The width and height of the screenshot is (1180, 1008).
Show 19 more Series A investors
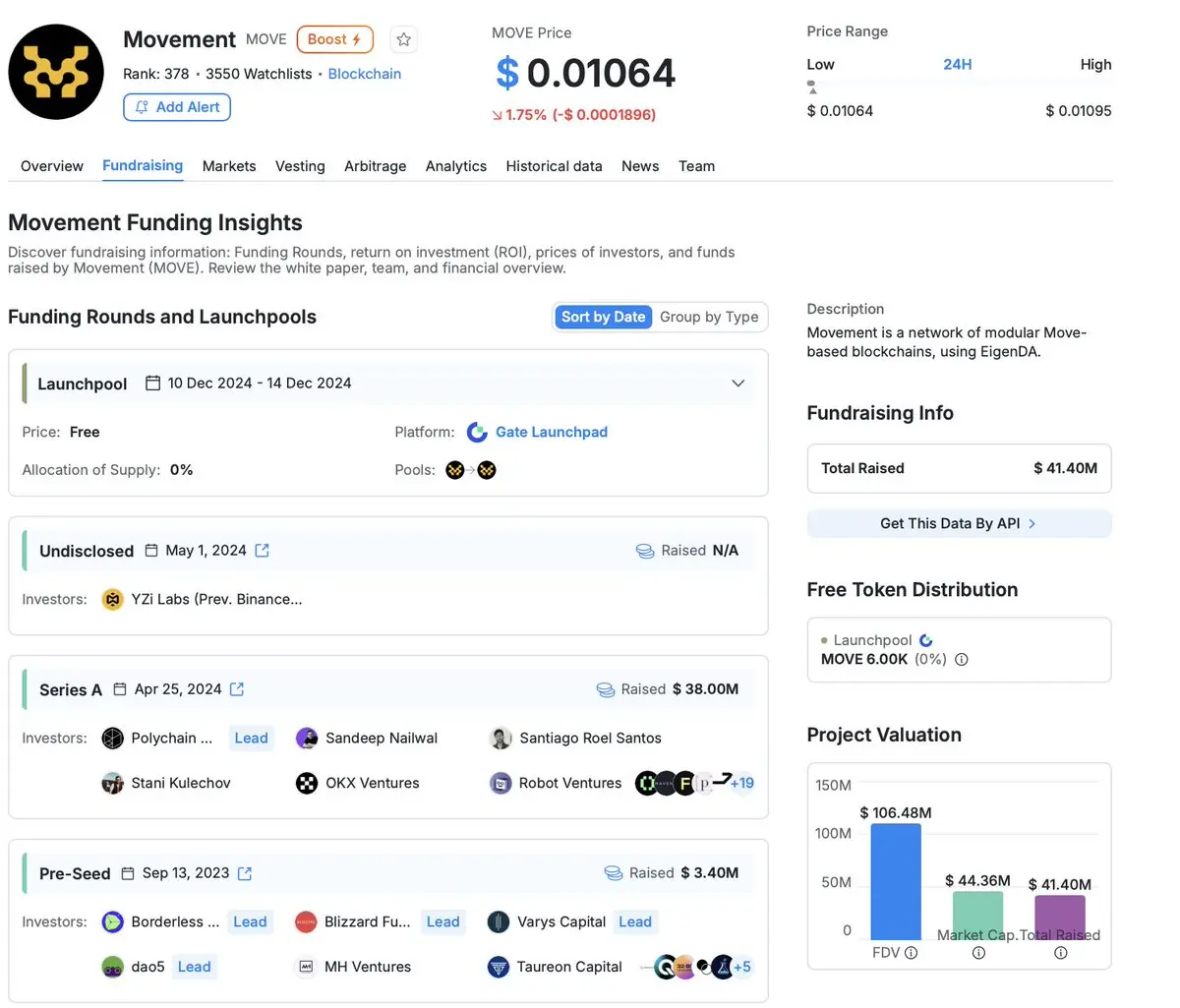[x=742, y=784]
